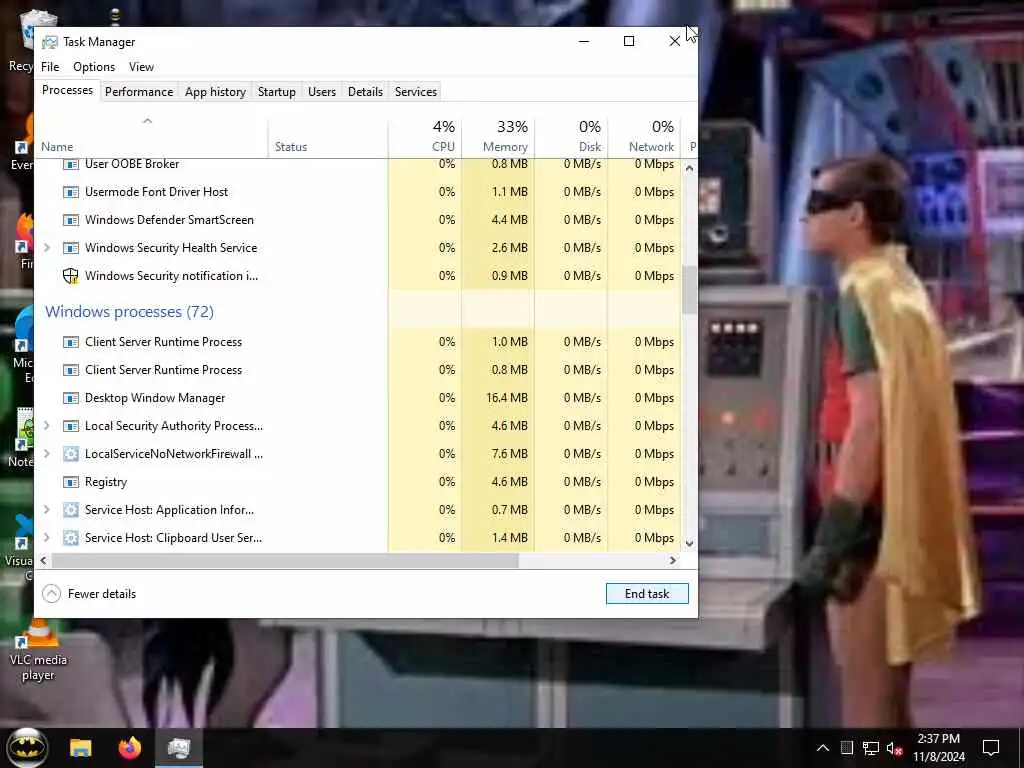1024x768 pixels.
Task: Click the Desktop Window Manager process icon
Action: [x=71, y=398]
